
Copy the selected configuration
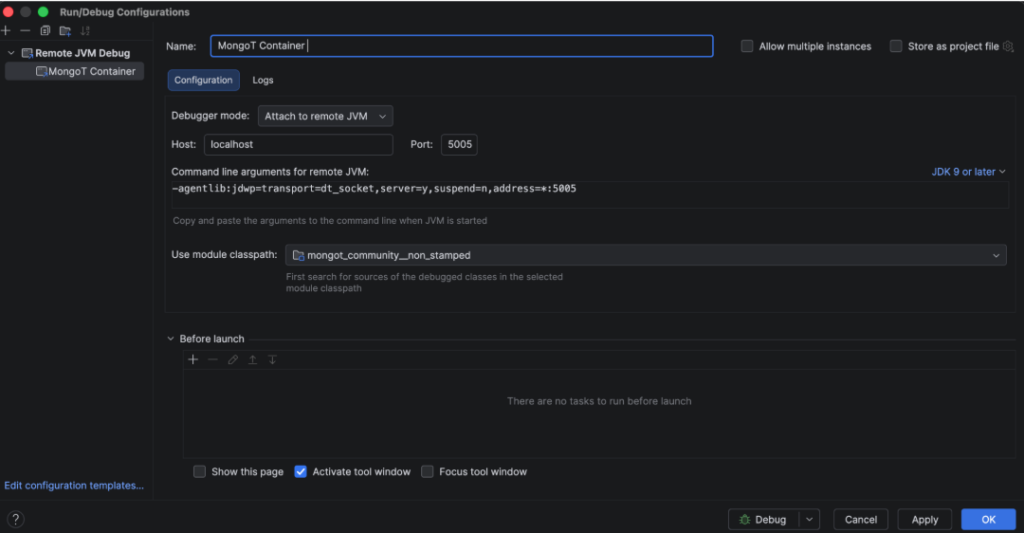click(x=45, y=31)
